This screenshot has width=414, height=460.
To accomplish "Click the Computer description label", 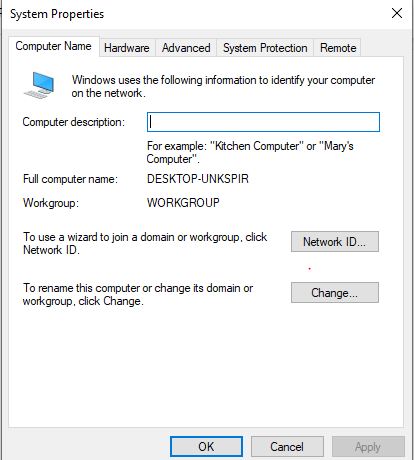I will [x=74, y=122].
